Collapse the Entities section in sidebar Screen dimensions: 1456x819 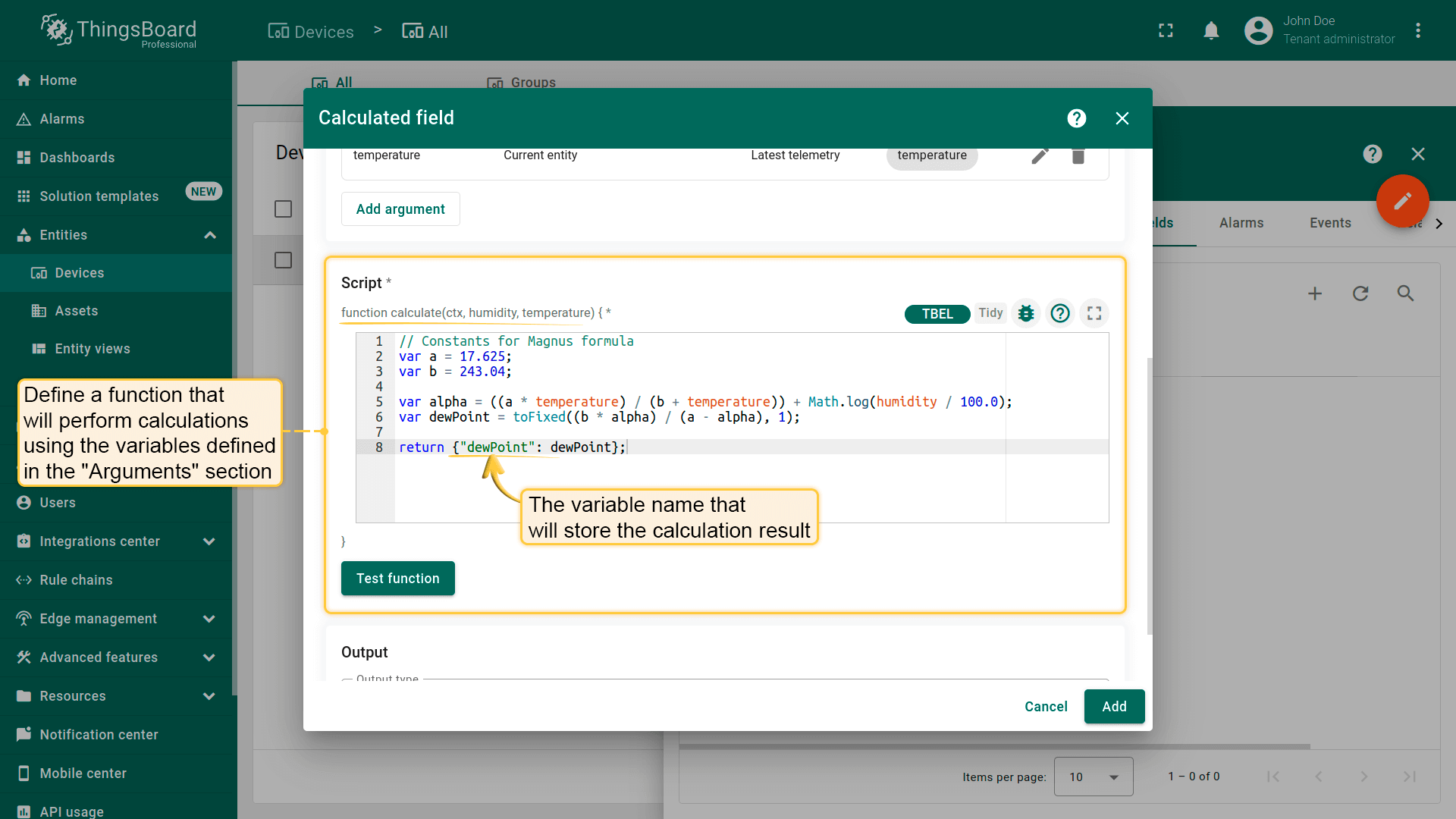click(x=210, y=235)
